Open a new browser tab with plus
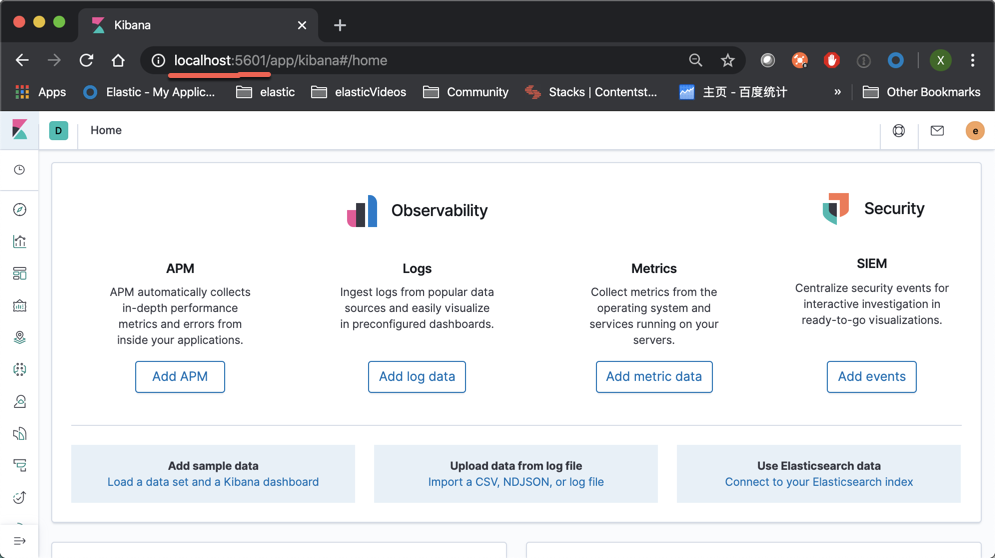This screenshot has height=558, width=995. click(x=340, y=25)
